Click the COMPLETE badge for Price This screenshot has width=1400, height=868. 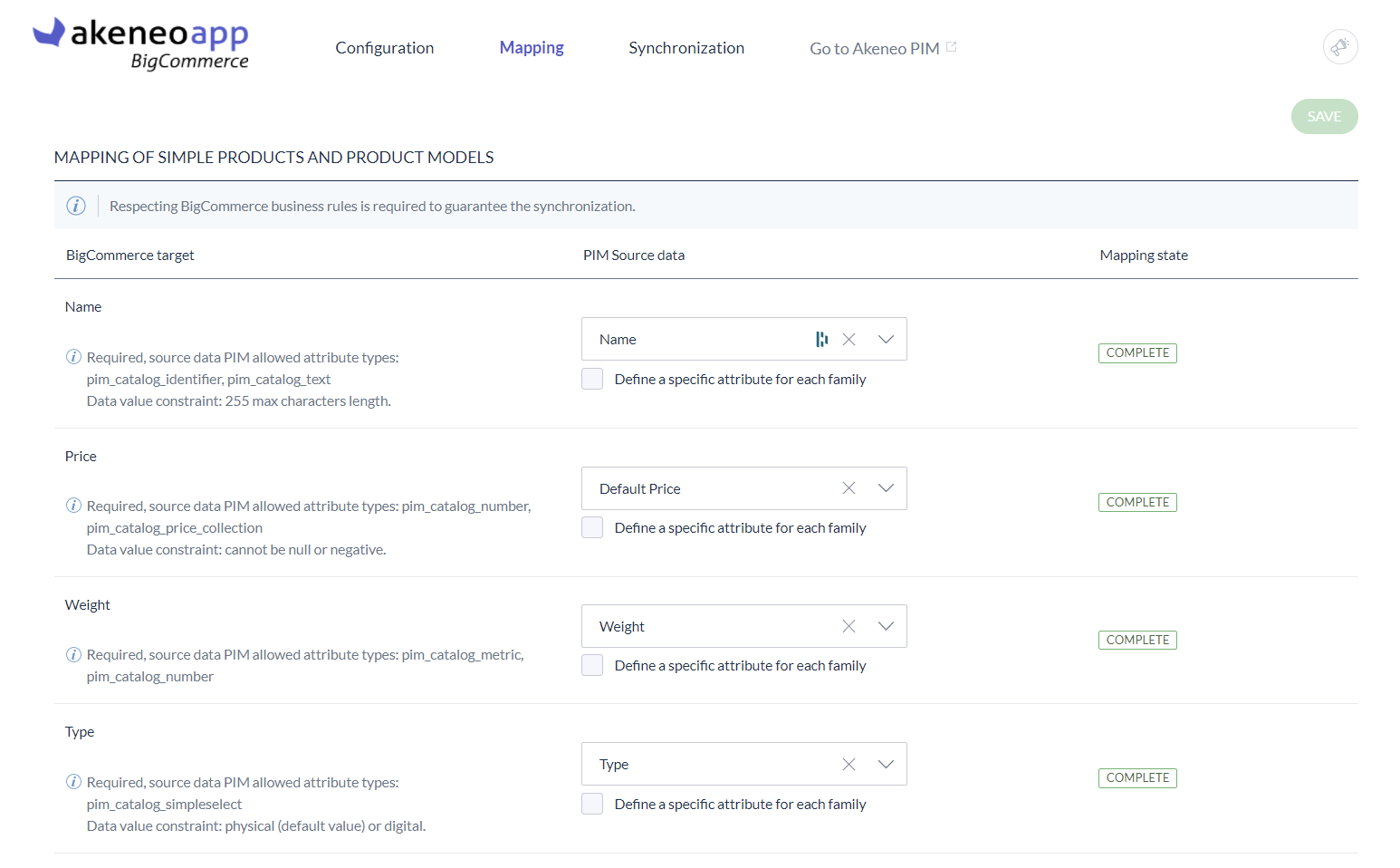[1137, 502]
